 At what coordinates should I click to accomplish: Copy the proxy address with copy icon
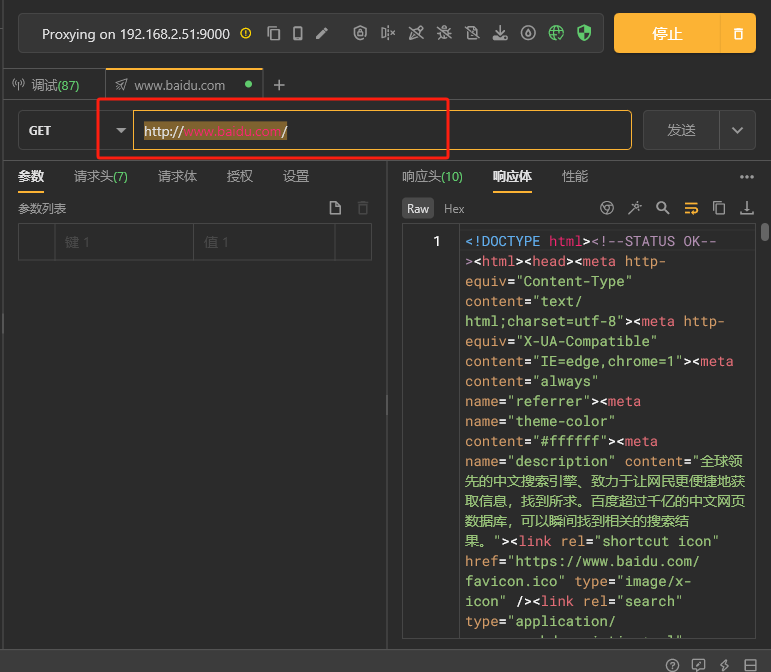point(273,33)
